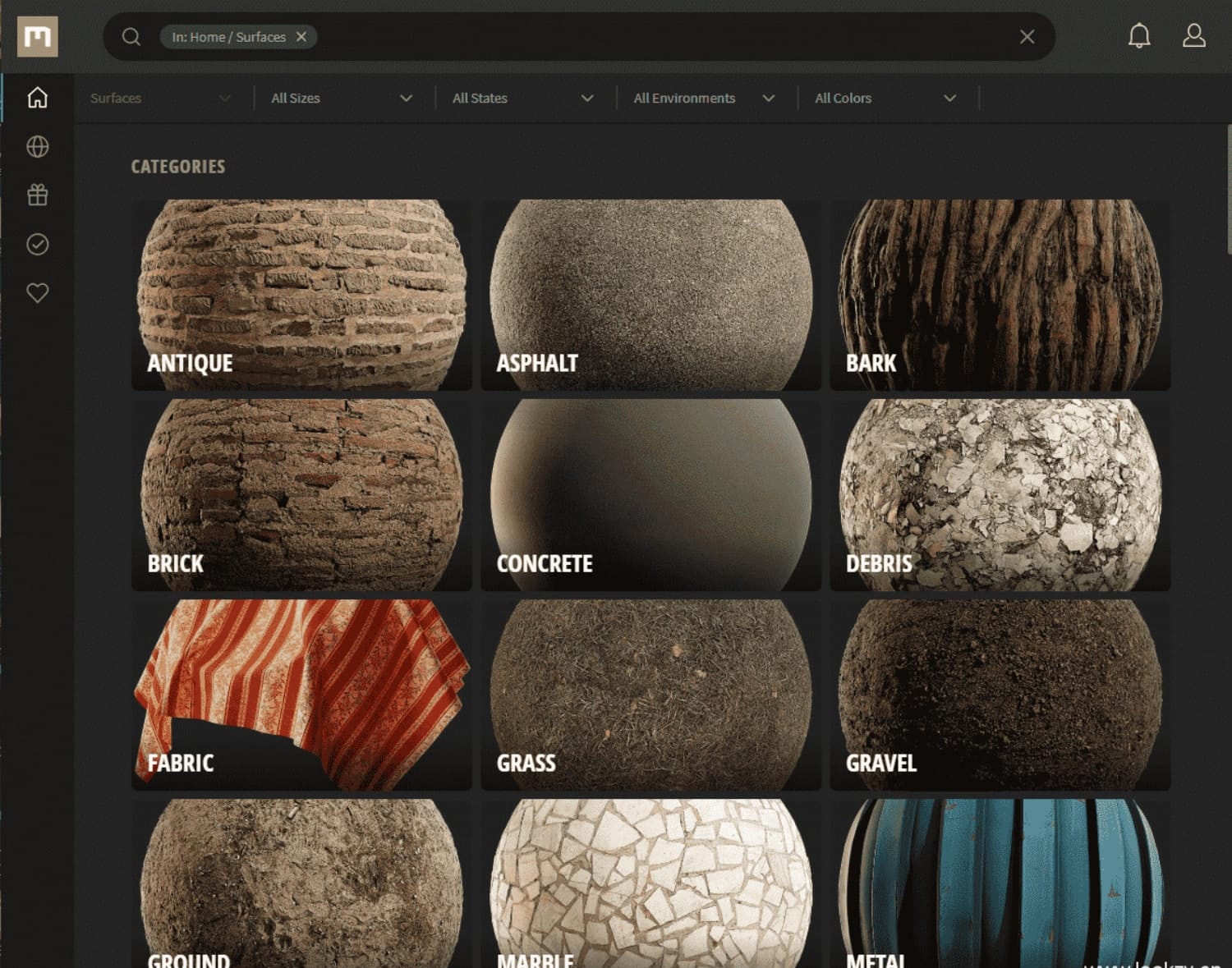Click the Quixel Bridge logo icon
This screenshot has height=968, width=1232.
(38, 37)
